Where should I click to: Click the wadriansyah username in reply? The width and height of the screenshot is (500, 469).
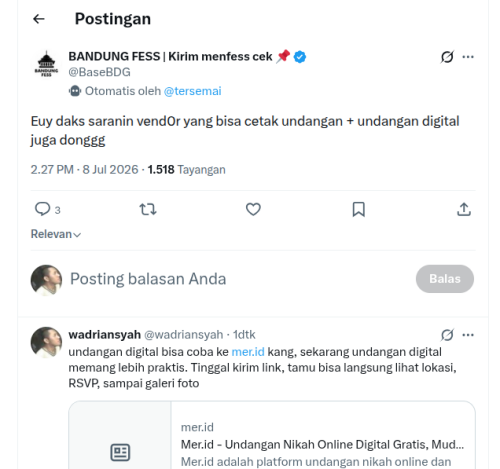point(105,334)
